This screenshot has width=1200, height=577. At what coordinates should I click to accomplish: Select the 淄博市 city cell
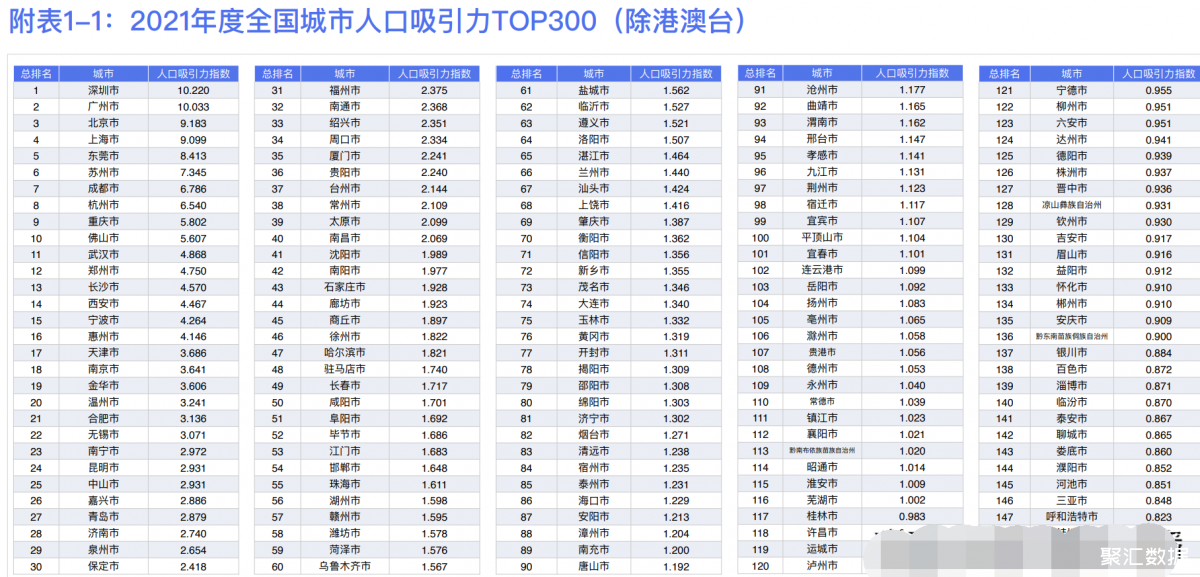(1072, 385)
